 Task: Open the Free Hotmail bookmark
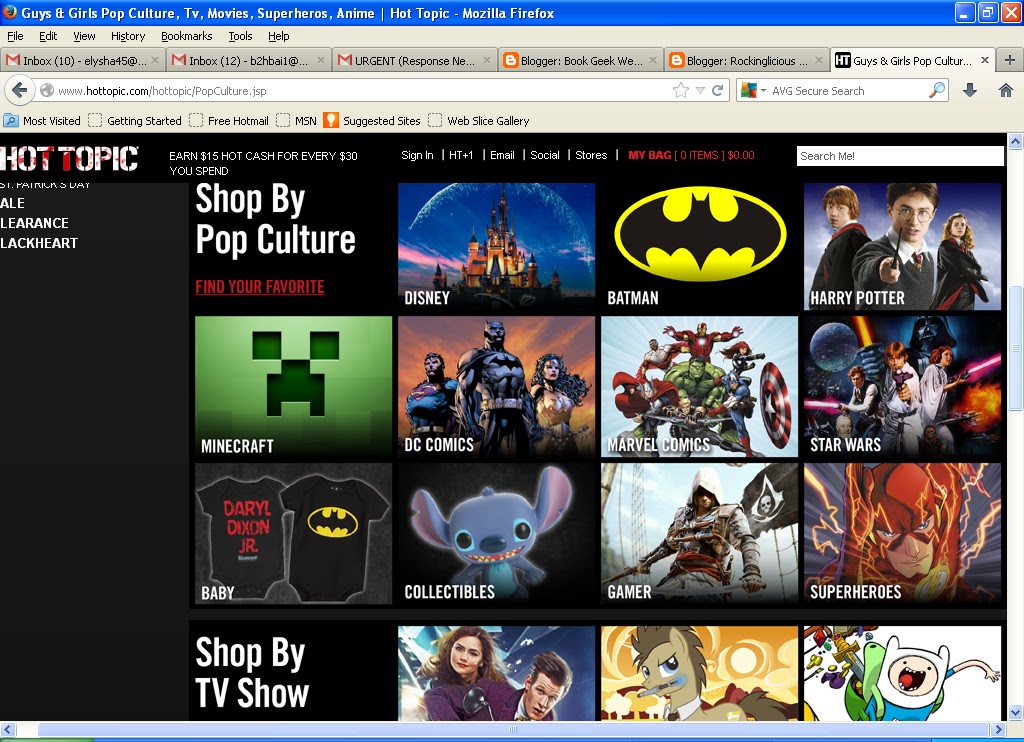pyautogui.click(x=229, y=121)
